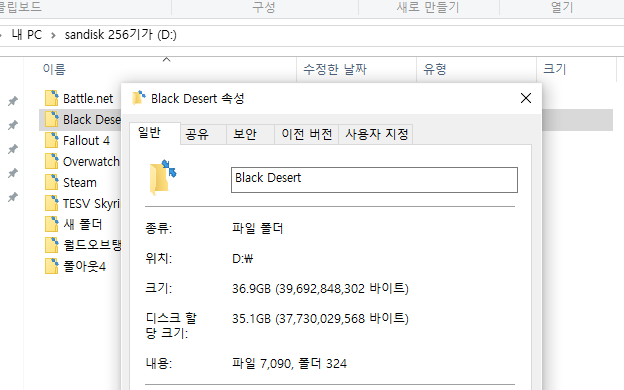Select the 새 폴더 folder icon
624x390 pixels.
(x=51, y=224)
